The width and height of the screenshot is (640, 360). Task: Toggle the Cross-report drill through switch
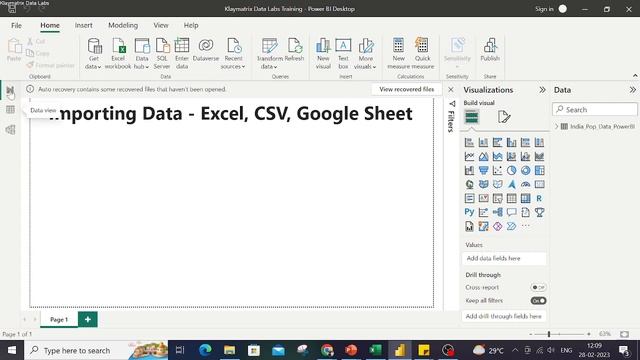[538, 287]
